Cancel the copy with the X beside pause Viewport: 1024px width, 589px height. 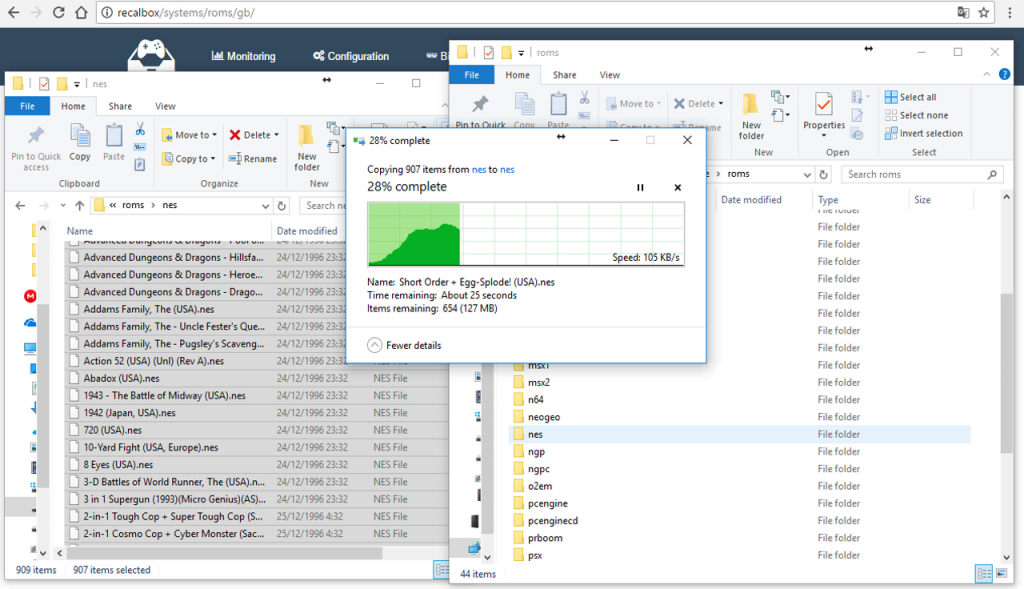point(677,187)
